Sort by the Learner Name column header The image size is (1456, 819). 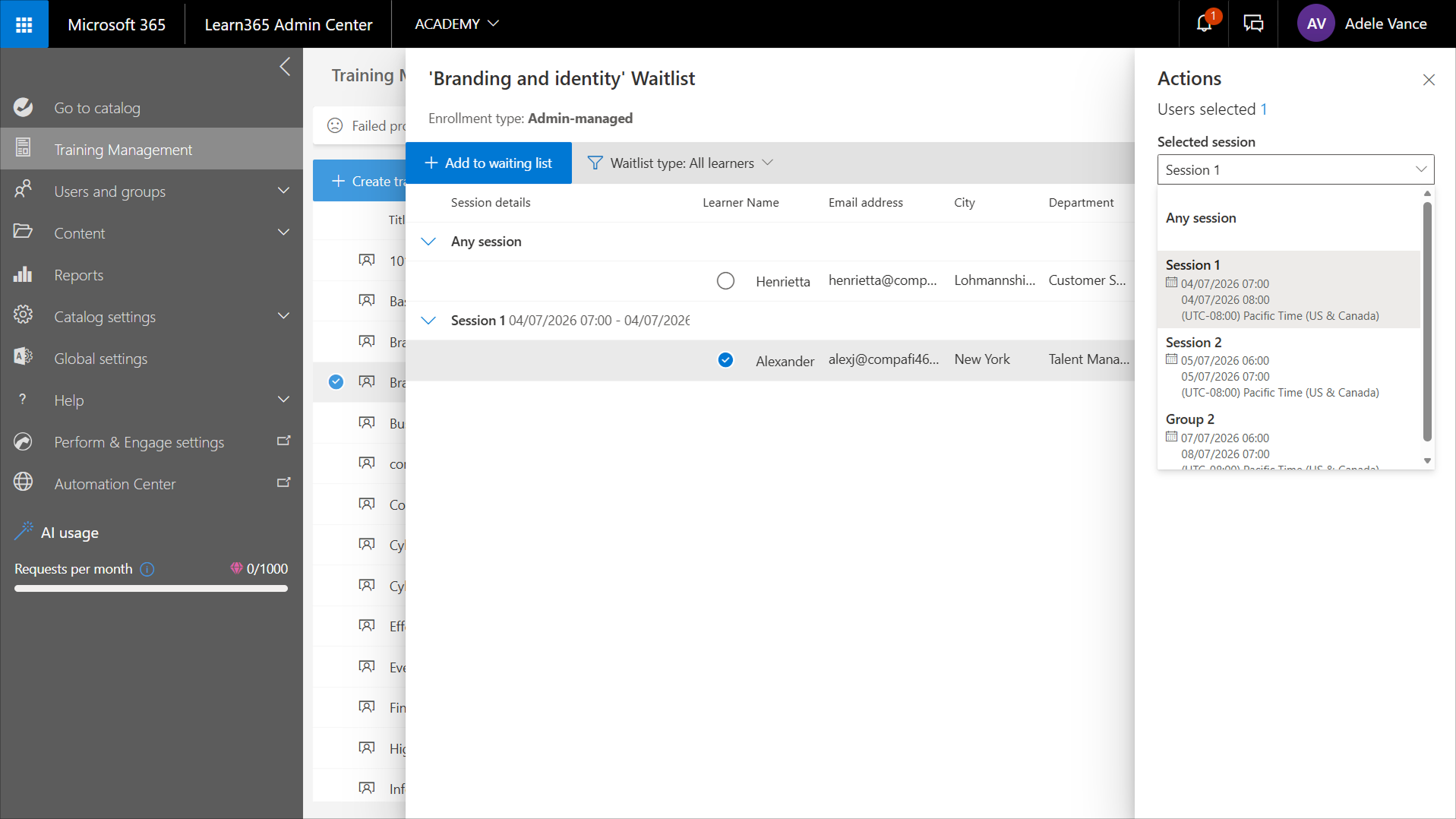tap(741, 203)
